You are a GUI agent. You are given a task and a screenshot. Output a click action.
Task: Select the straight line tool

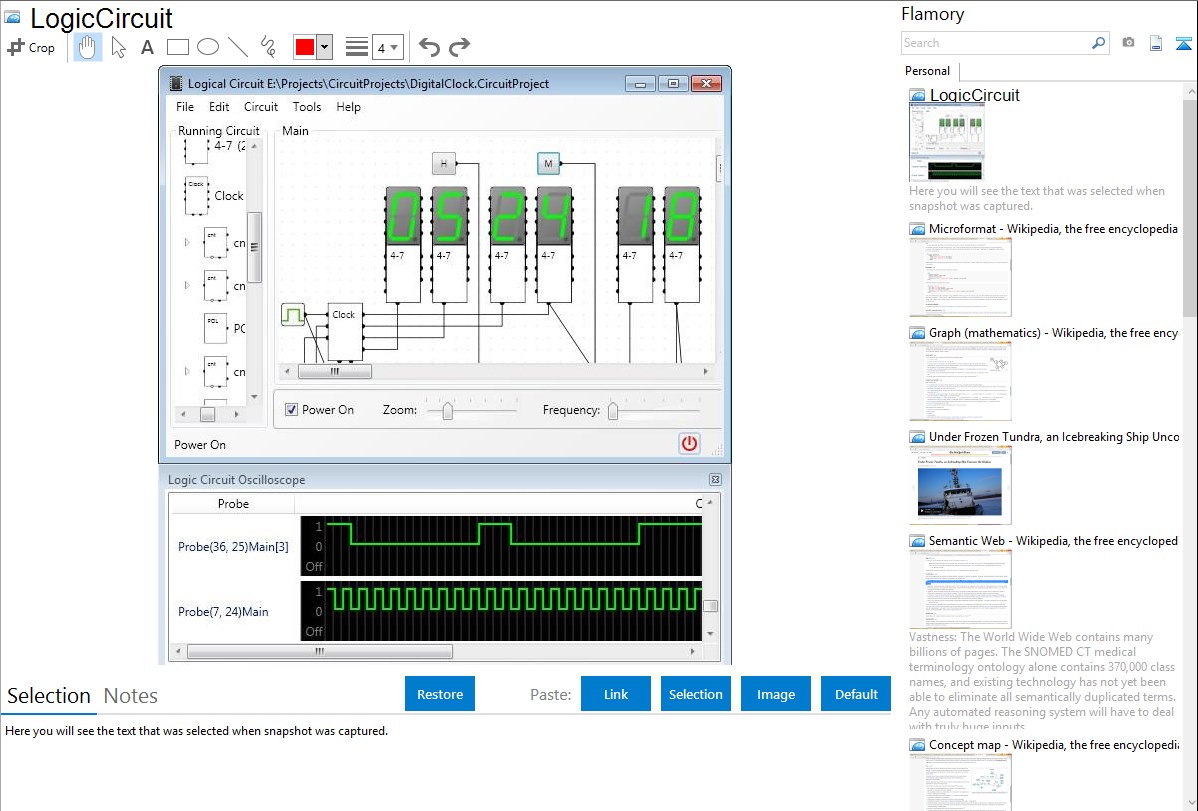click(x=238, y=47)
